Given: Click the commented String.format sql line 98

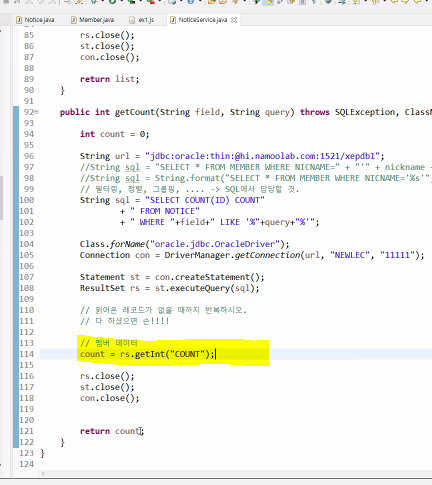Looking at the screenshot, I should pos(256,178).
